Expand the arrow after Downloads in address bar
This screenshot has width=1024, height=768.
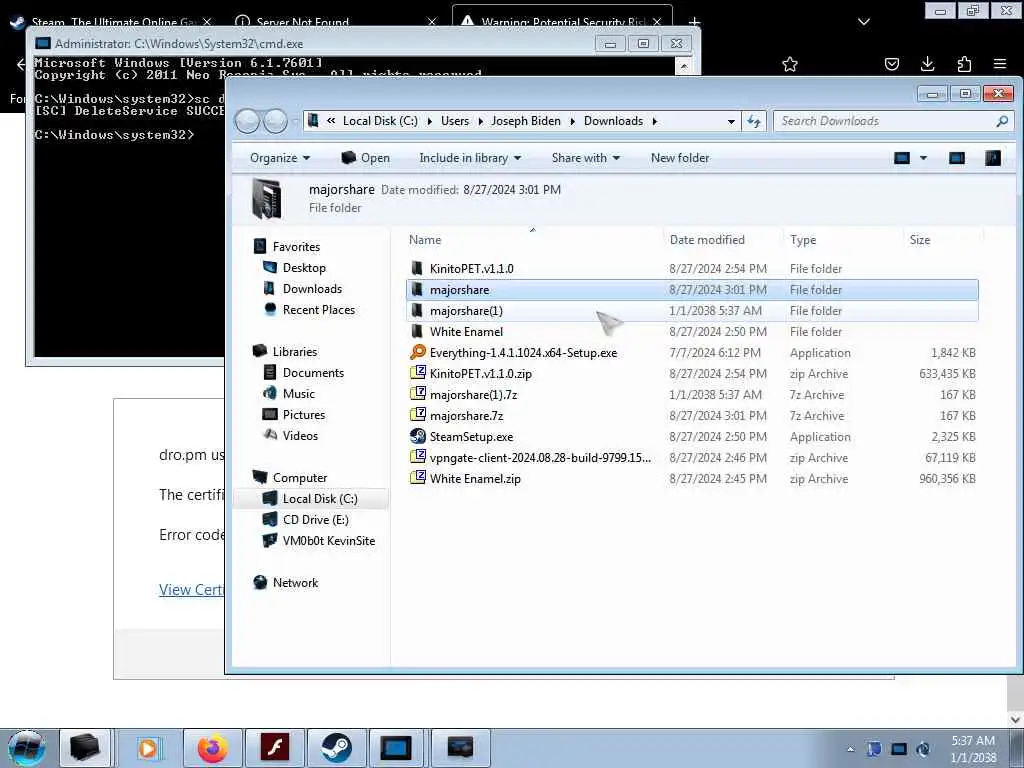[654, 121]
